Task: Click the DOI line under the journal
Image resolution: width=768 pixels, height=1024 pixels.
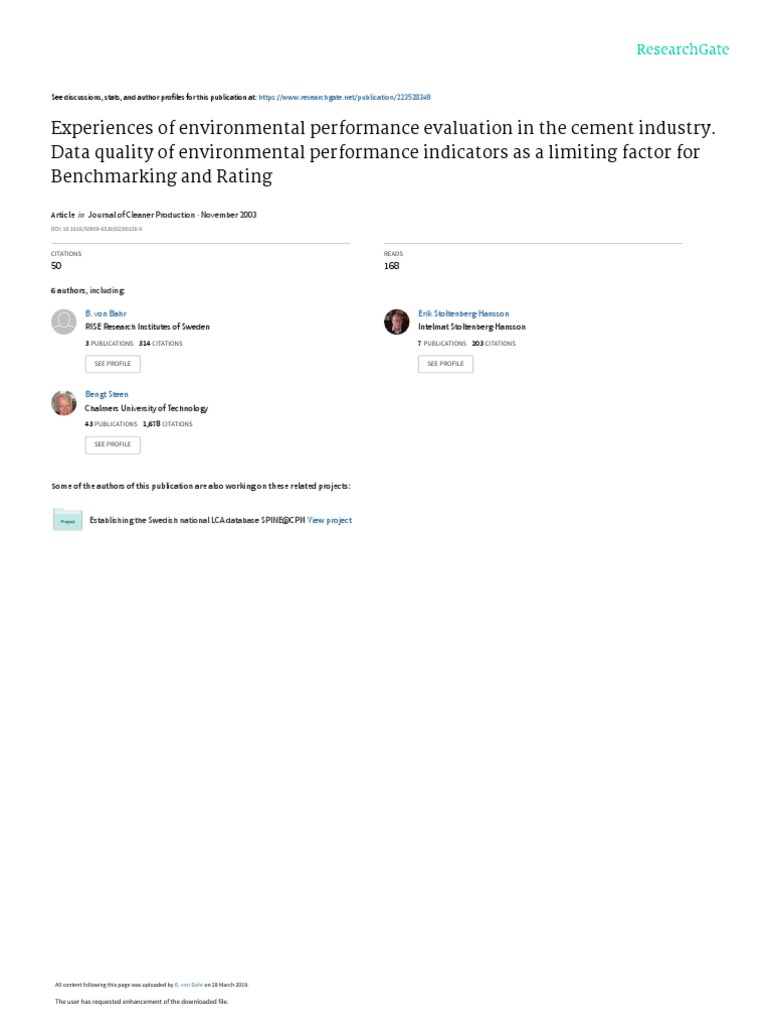Action: (x=96, y=229)
